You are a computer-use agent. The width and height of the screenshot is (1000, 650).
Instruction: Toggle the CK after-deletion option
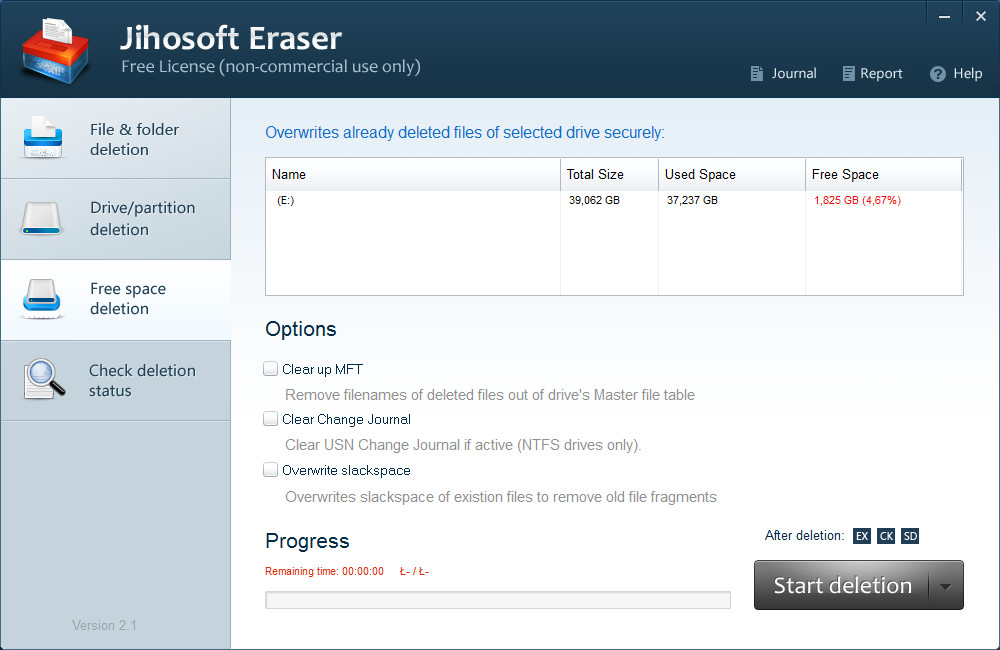886,536
